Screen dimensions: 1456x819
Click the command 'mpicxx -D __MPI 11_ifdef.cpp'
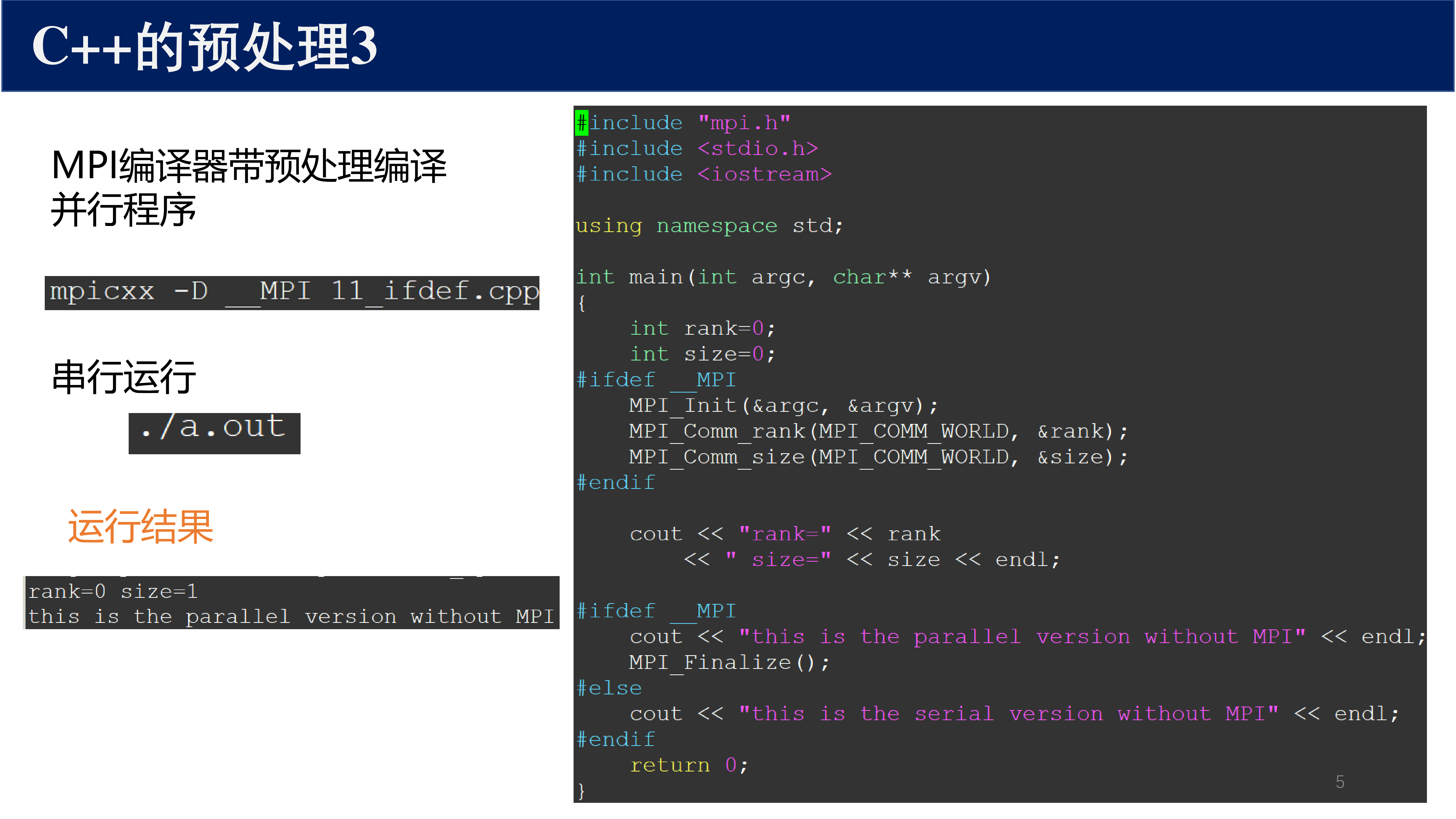click(292, 293)
